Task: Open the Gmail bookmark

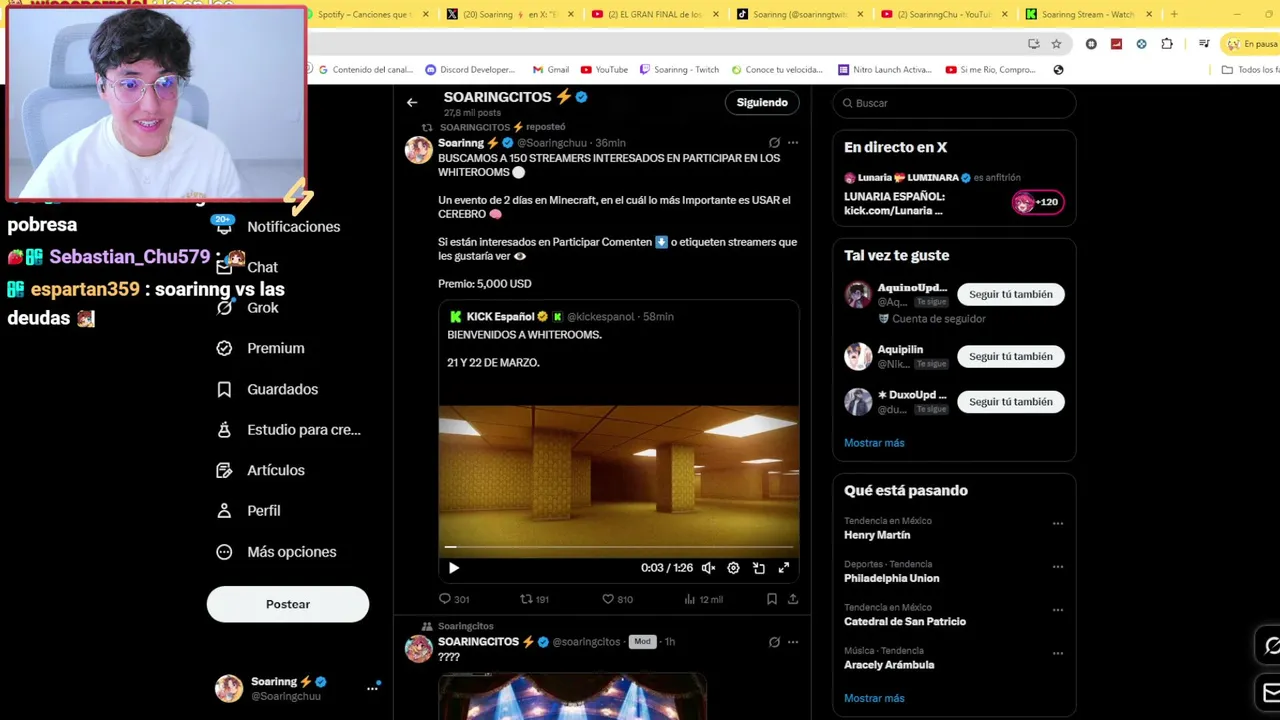Action: (x=551, y=70)
